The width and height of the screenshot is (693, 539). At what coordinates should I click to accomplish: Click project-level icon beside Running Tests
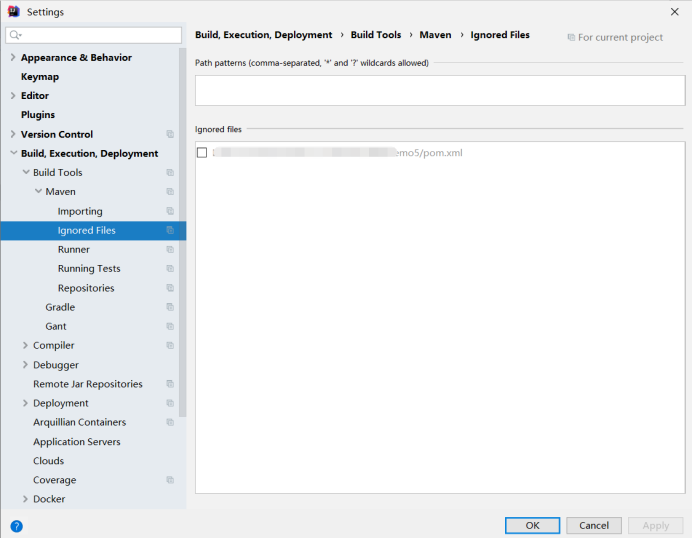170,269
